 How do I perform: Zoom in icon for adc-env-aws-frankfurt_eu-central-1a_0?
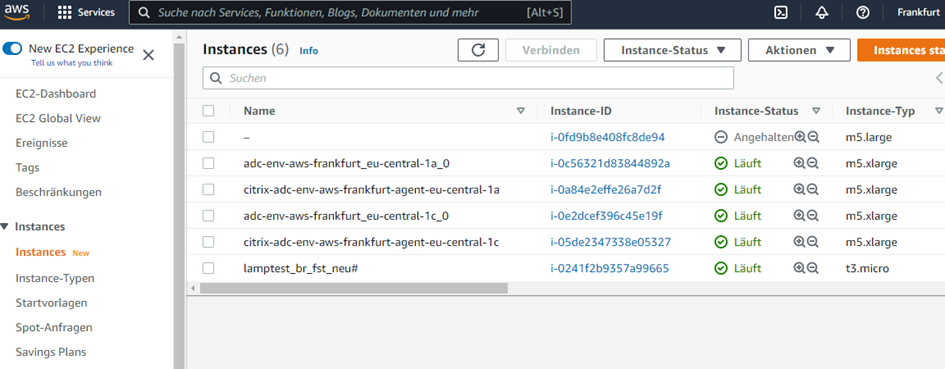(x=799, y=163)
